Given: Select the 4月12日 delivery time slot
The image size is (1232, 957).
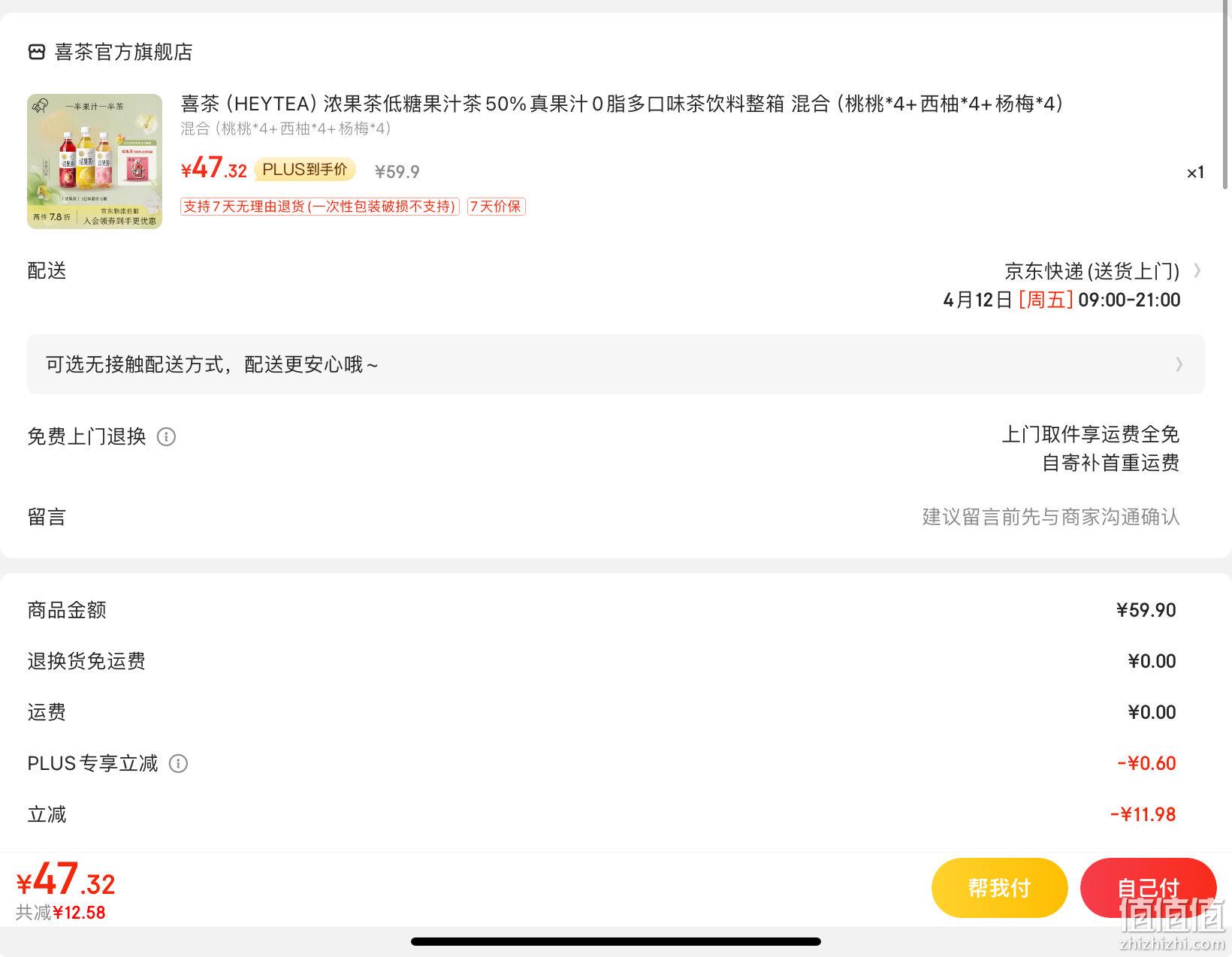Looking at the screenshot, I should tap(1061, 300).
